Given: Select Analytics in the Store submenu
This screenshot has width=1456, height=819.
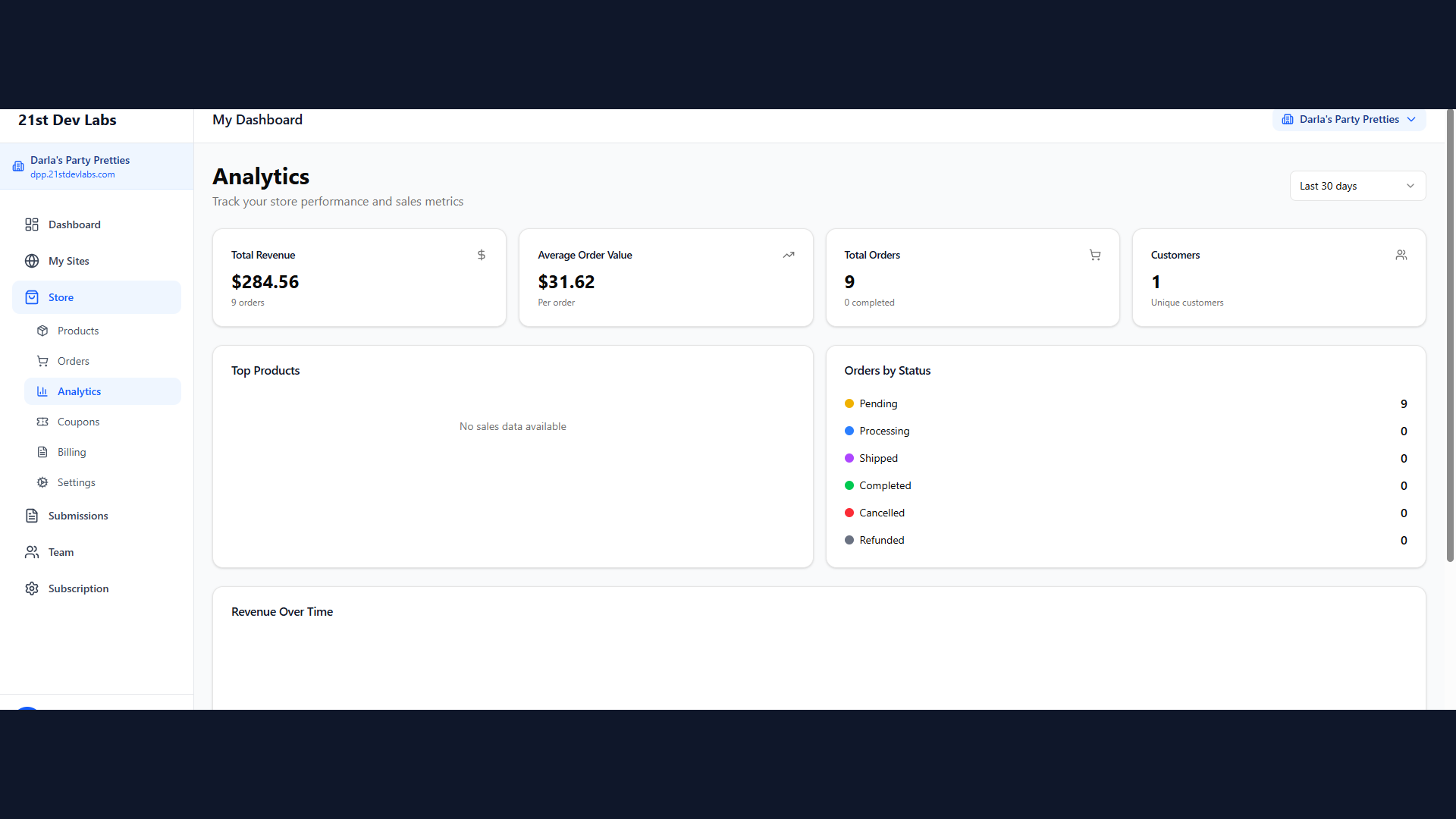Looking at the screenshot, I should tap(80, 391).
